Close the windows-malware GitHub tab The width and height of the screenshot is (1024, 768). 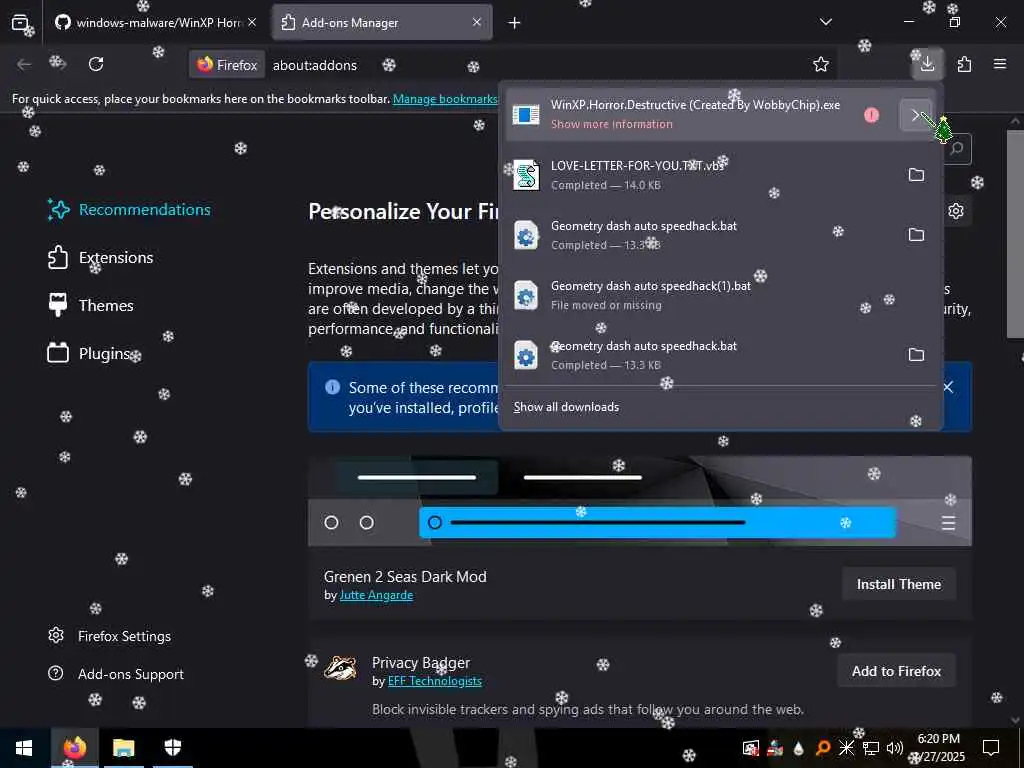(252, 22)
